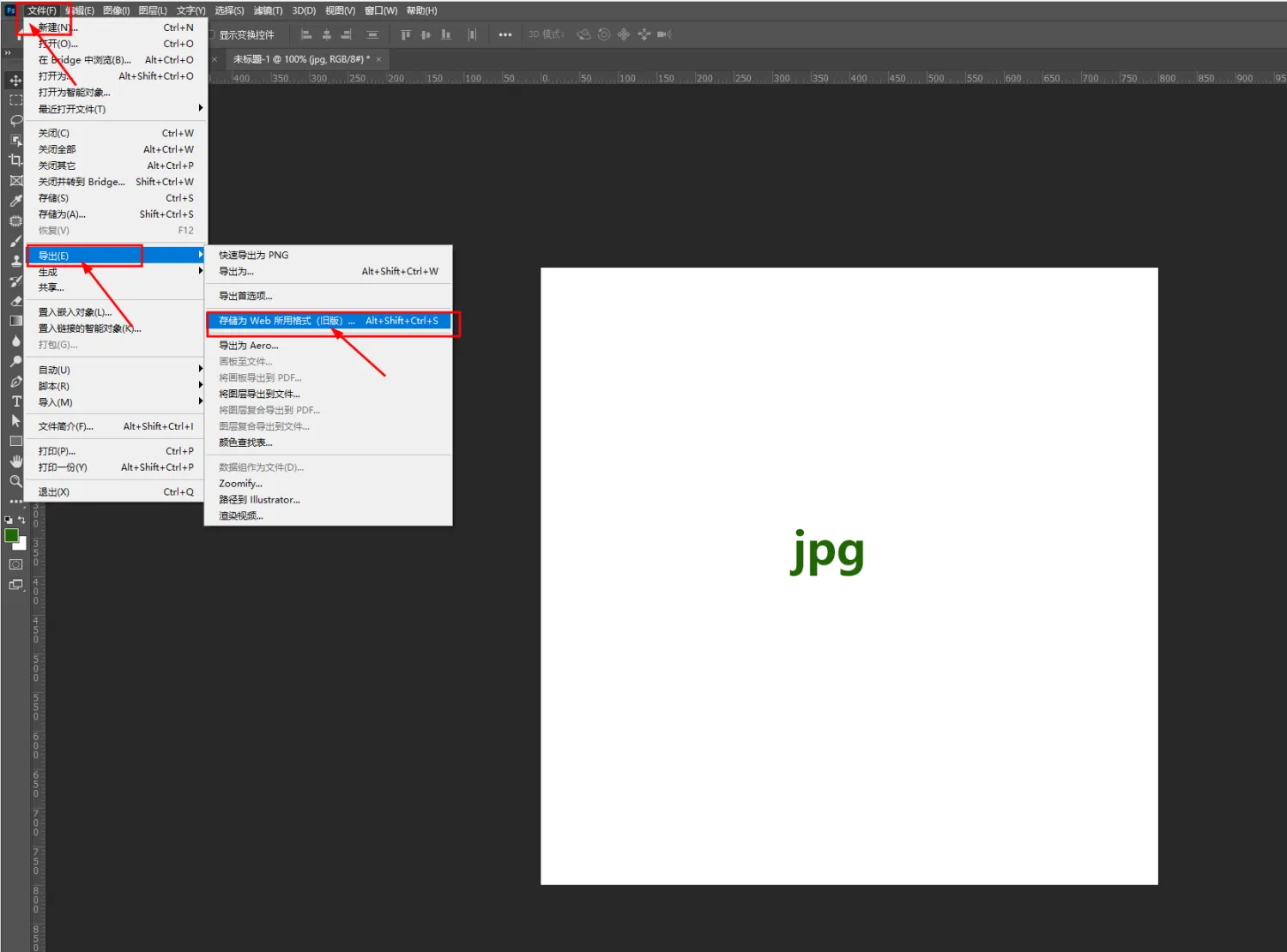This screenshot has width=1287, height=952.
Task: Select the Crop tool
Action: tap(15, 160)
